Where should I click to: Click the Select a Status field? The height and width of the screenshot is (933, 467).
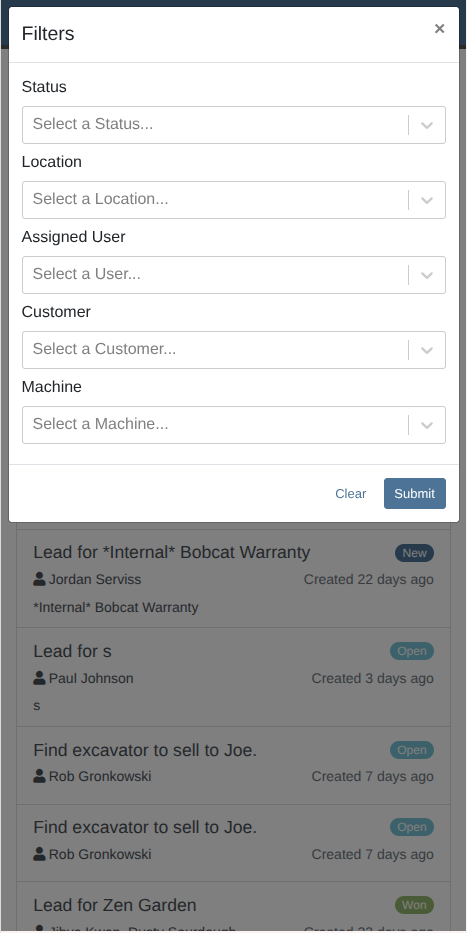click(x=234, y=125)
